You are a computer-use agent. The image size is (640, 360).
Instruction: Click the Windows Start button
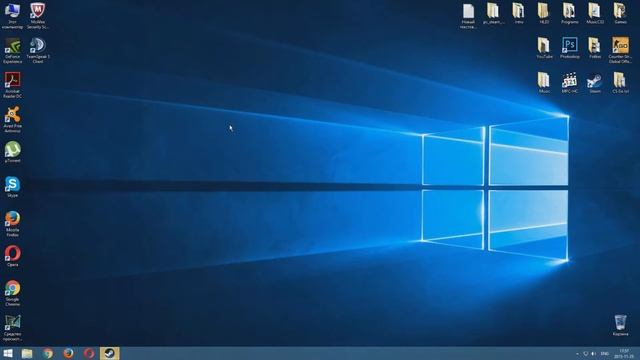pyautogui.click(x=8, y=353)
